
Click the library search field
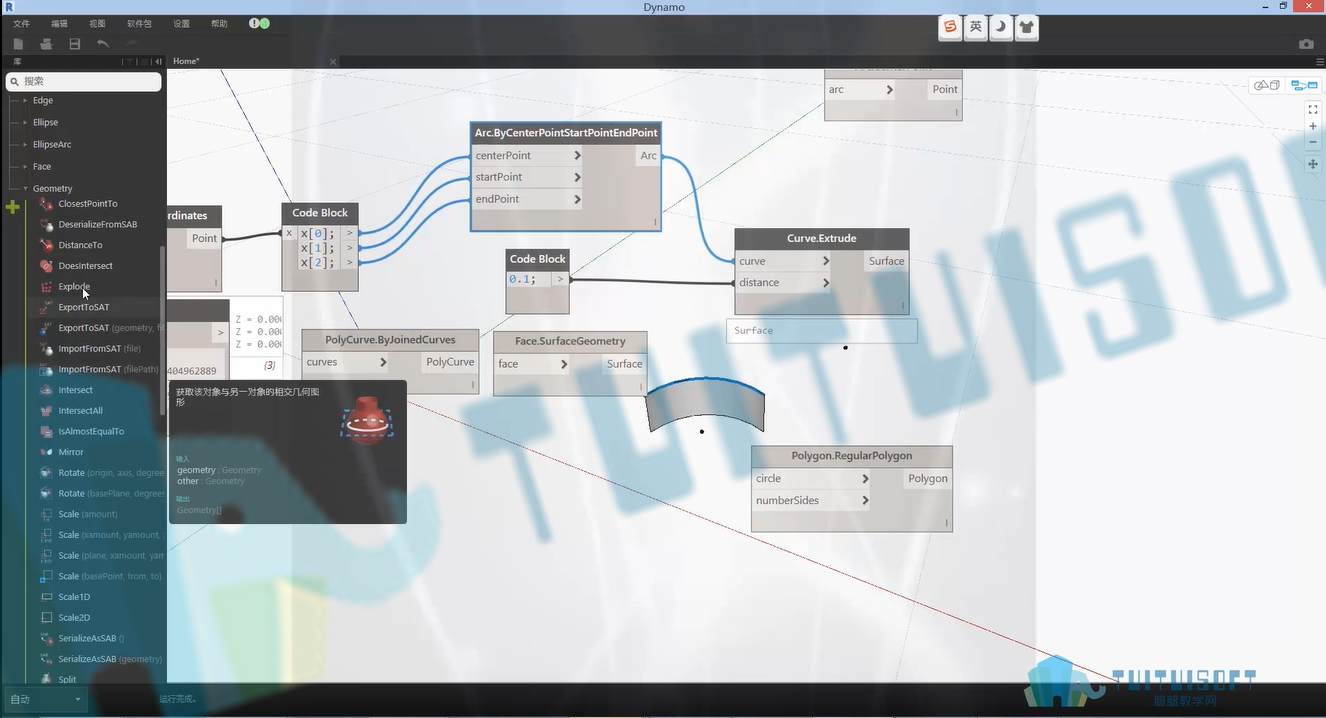(84, 81)
